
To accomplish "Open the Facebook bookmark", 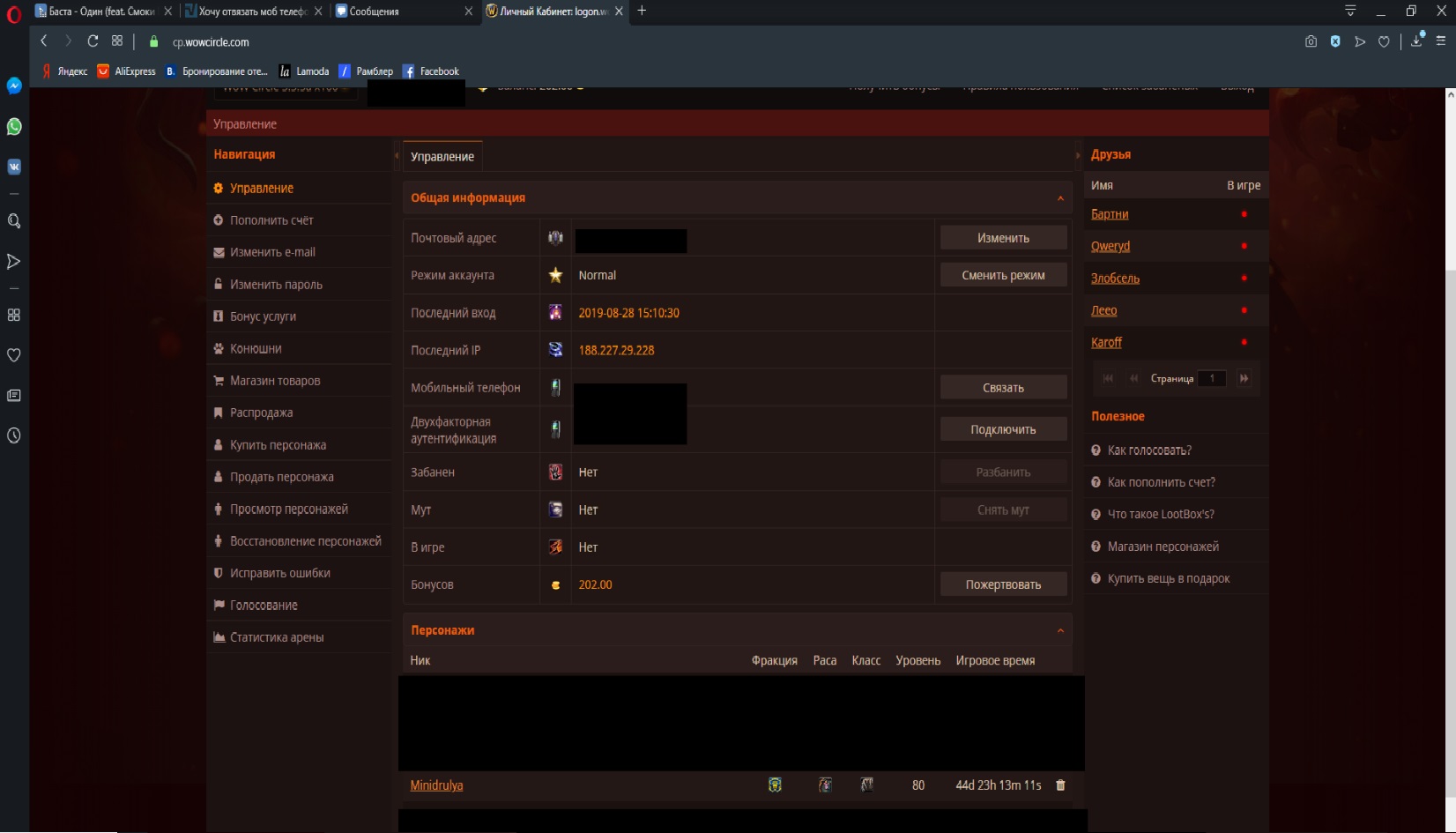I will [431, 71].
